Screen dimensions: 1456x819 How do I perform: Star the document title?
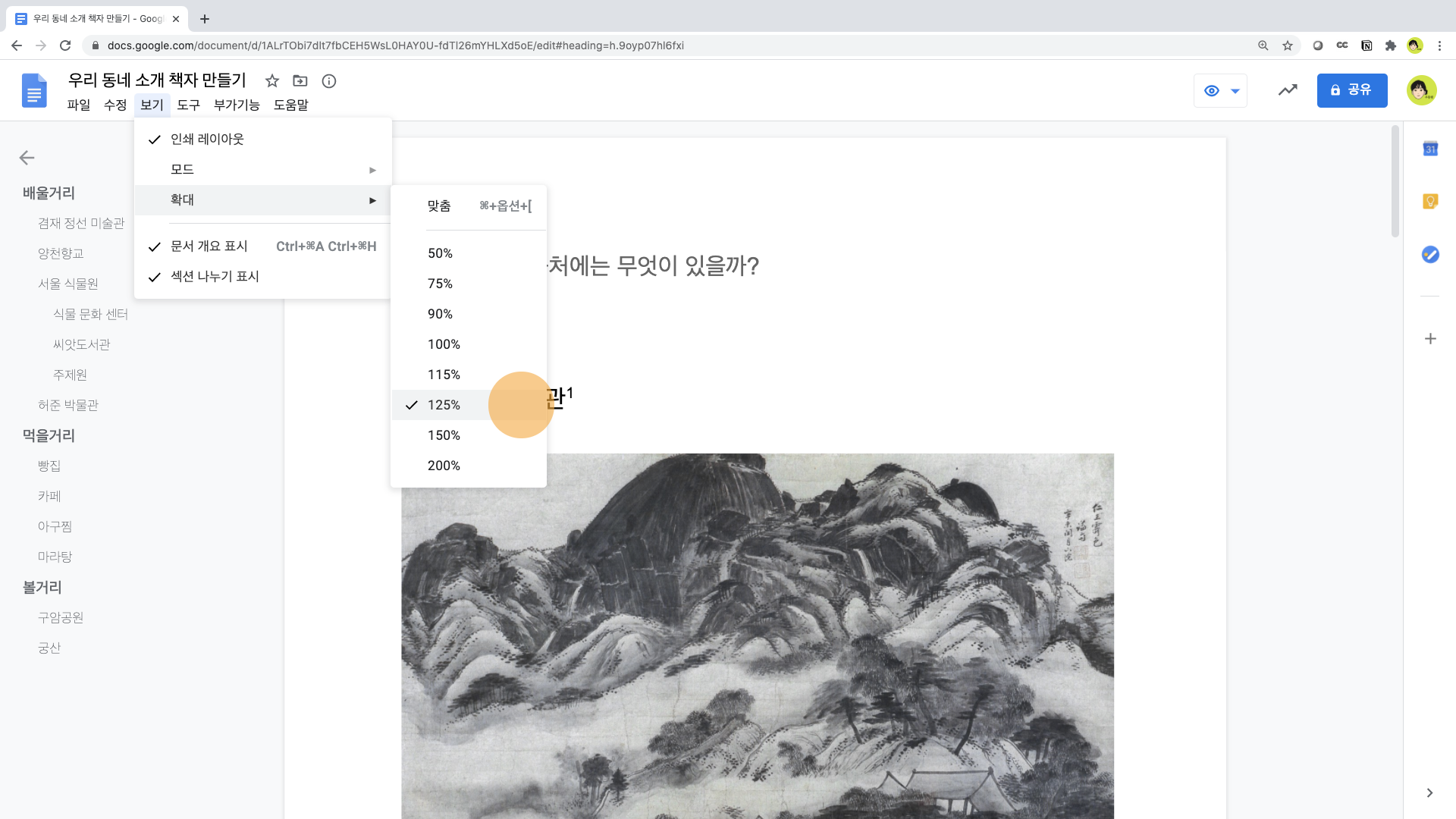click(x=272, y=81)
